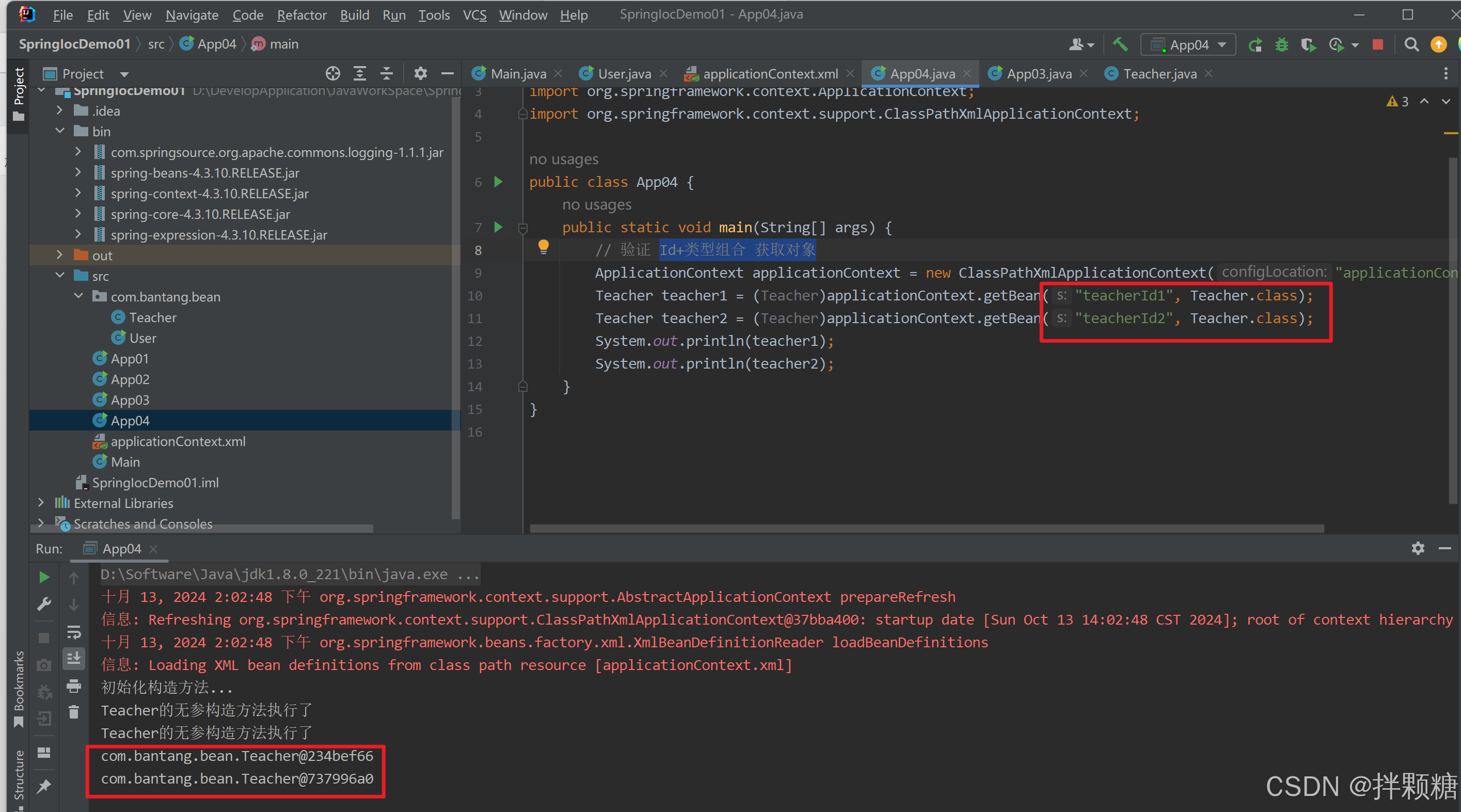Expand the External Libraries node

click(41, 503)
